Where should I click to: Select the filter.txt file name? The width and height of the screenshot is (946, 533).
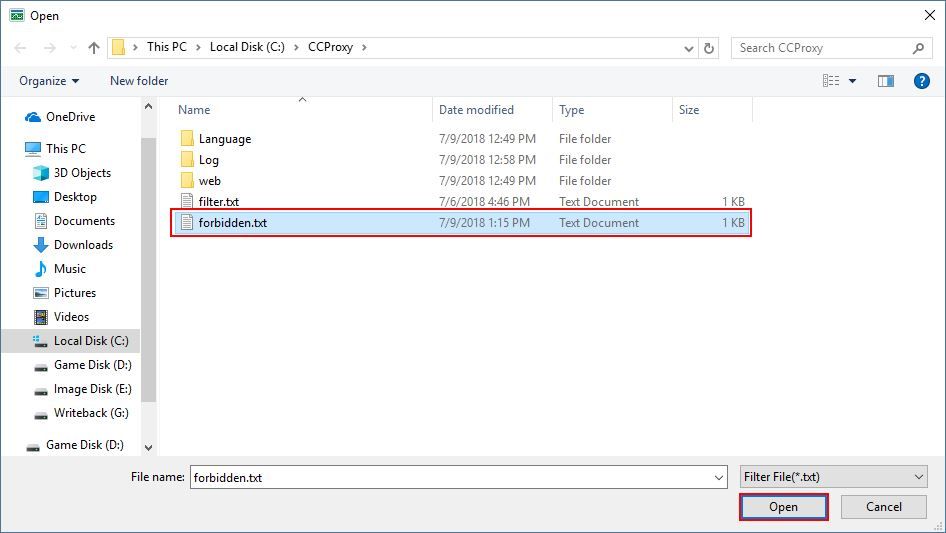pyautogui.click(x=218, y=202)
